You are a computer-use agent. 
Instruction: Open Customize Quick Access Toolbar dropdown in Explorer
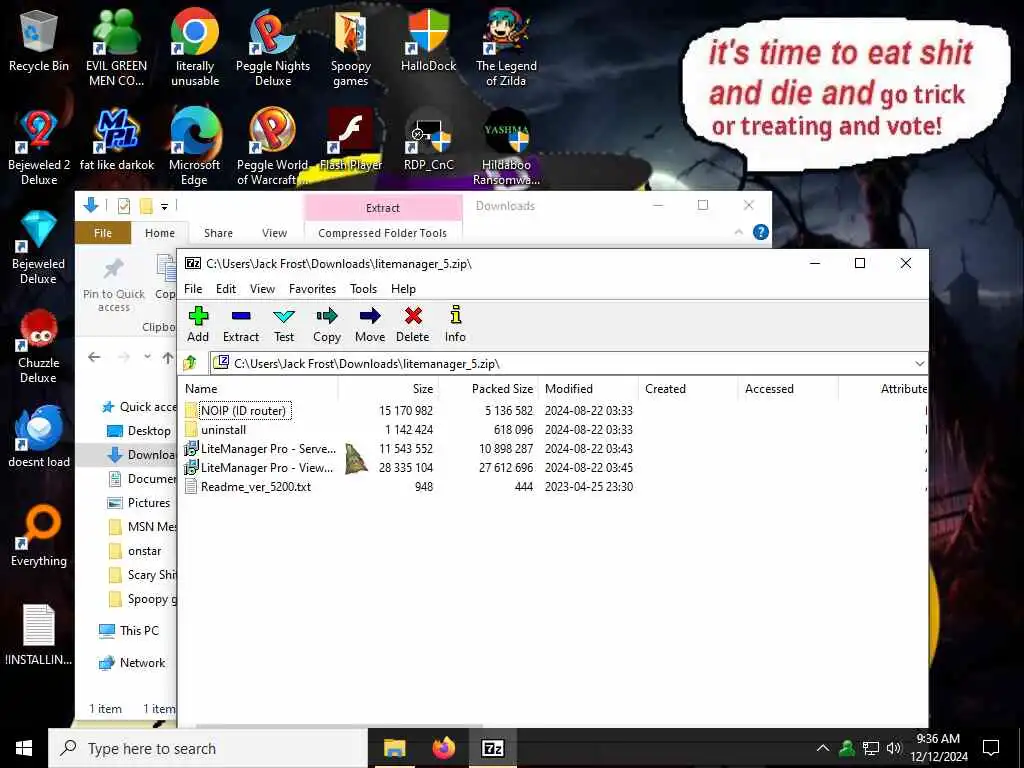[165, 206]
